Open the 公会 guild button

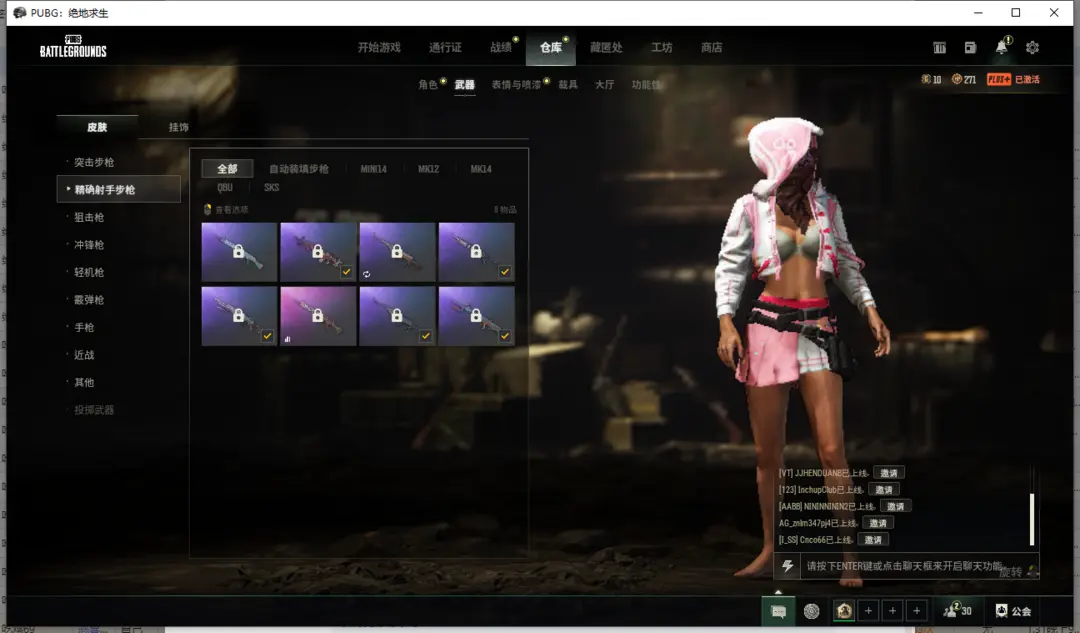pos(1013,611)
